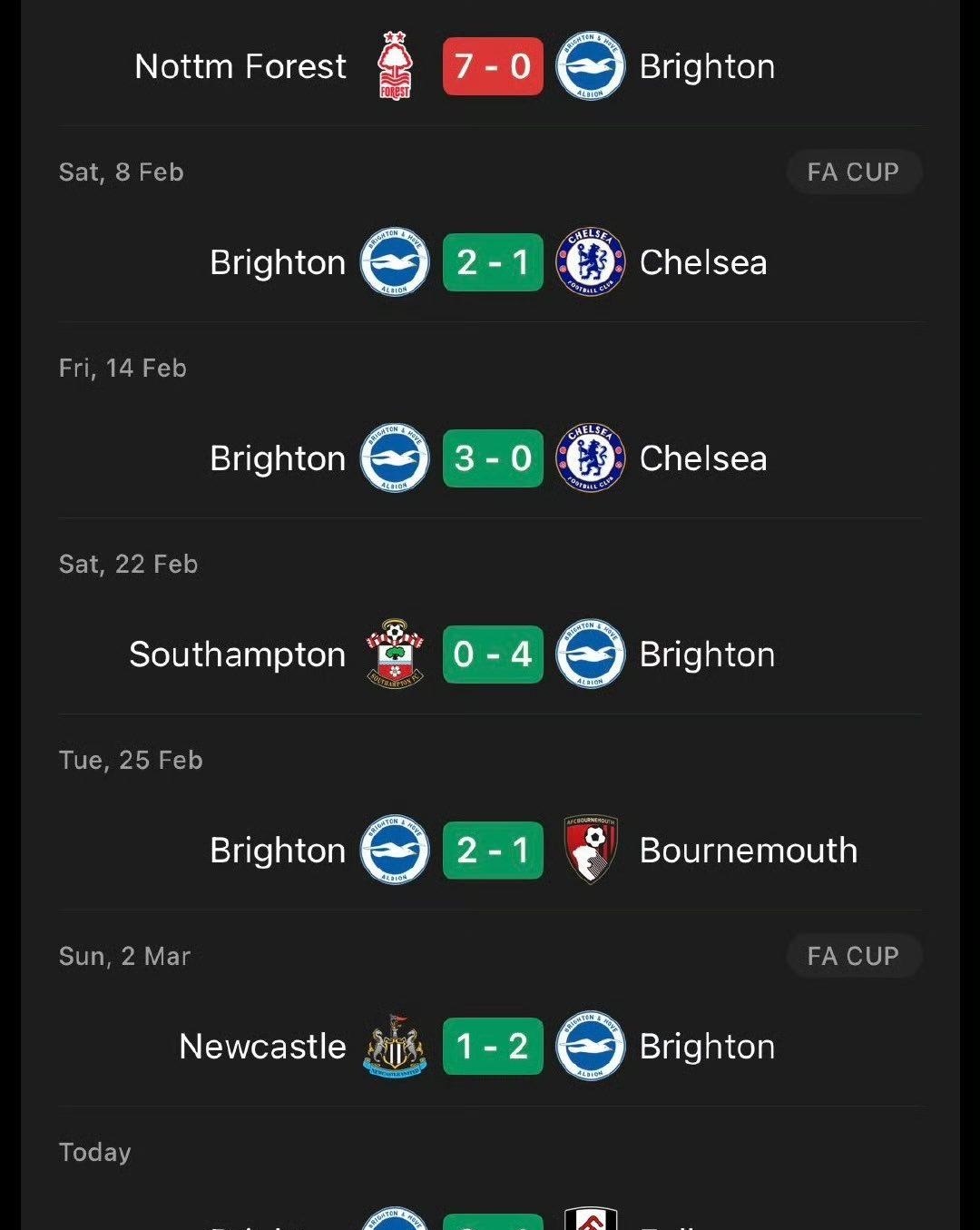The image size is (980, 1230).
Task: Tap Brighton crest in the Southampton match
Action: [590, 654]
